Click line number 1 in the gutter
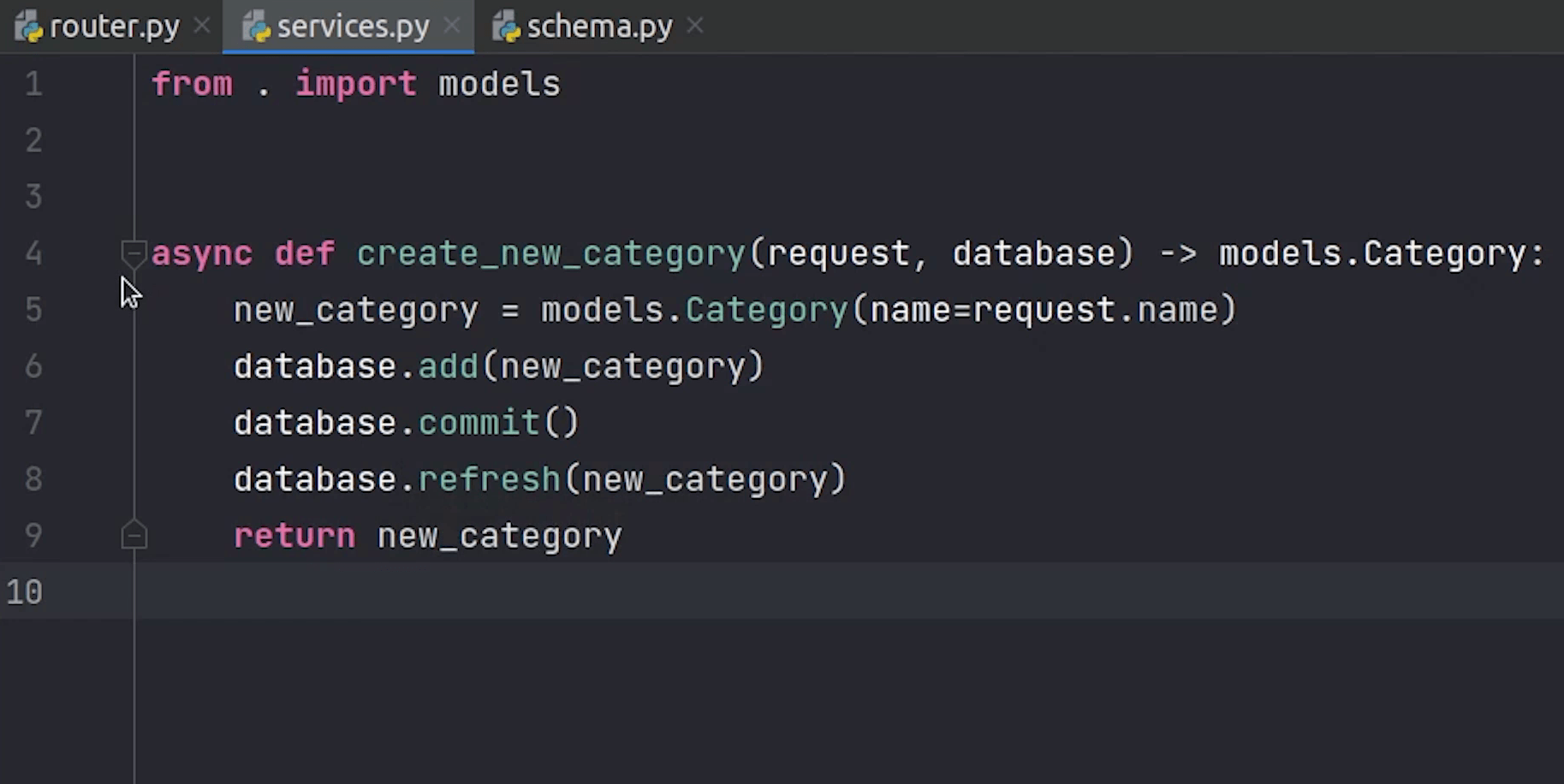 click(x=33, y=84)
